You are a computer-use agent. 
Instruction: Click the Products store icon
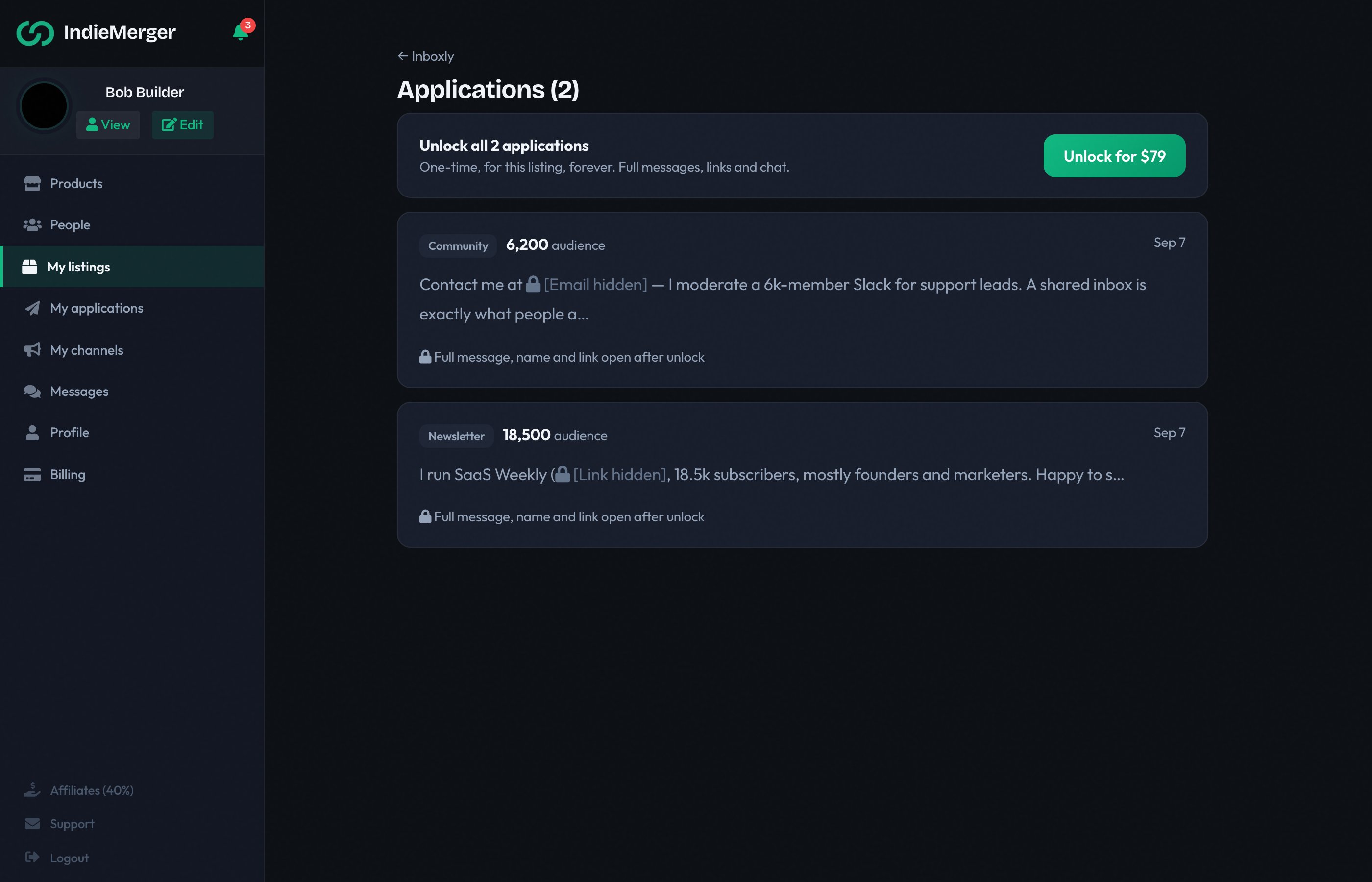pyautogui.click(x=32, y=183)
